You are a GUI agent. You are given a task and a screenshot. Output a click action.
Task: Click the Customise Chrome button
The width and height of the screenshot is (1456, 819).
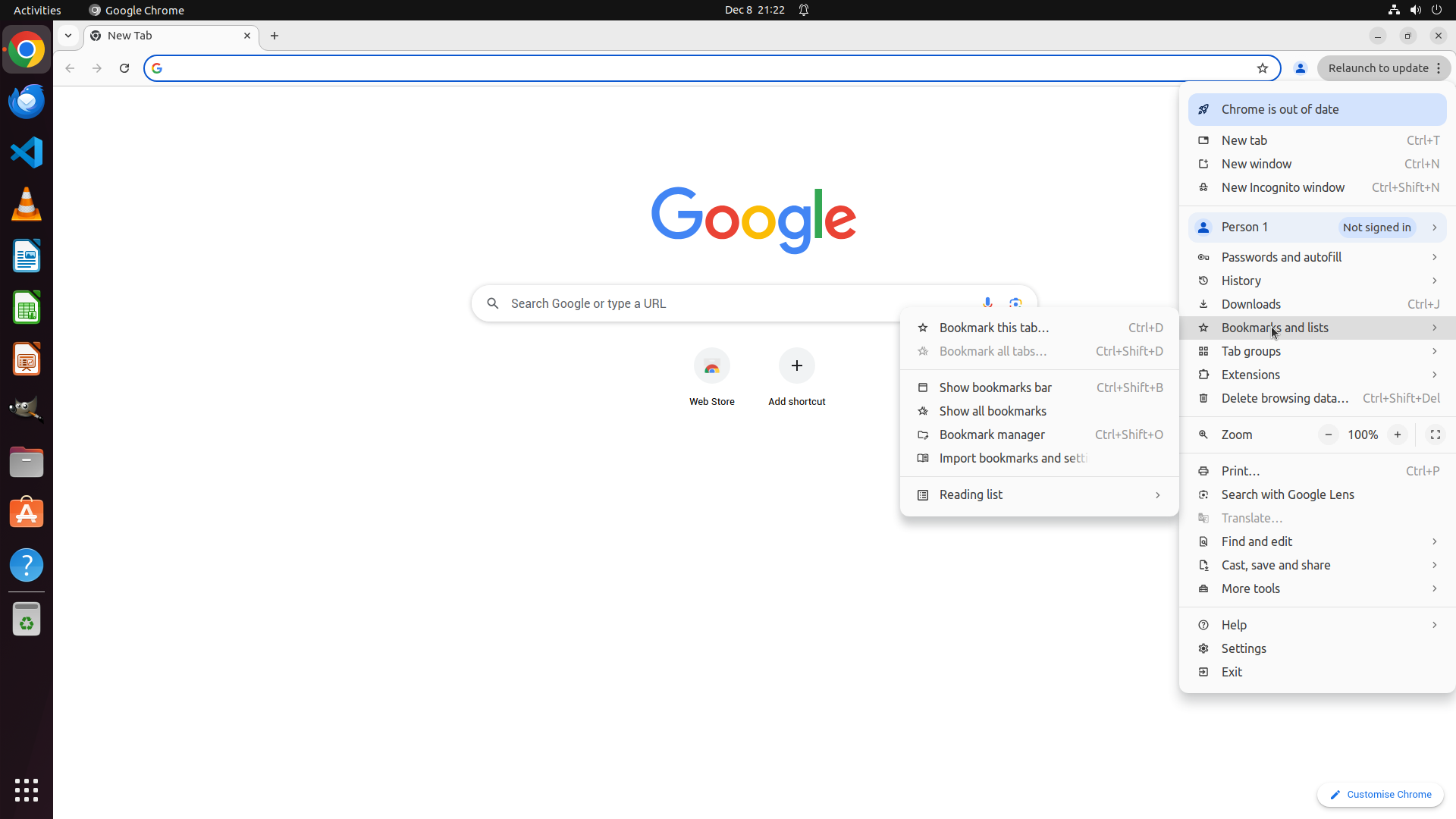1380,795
